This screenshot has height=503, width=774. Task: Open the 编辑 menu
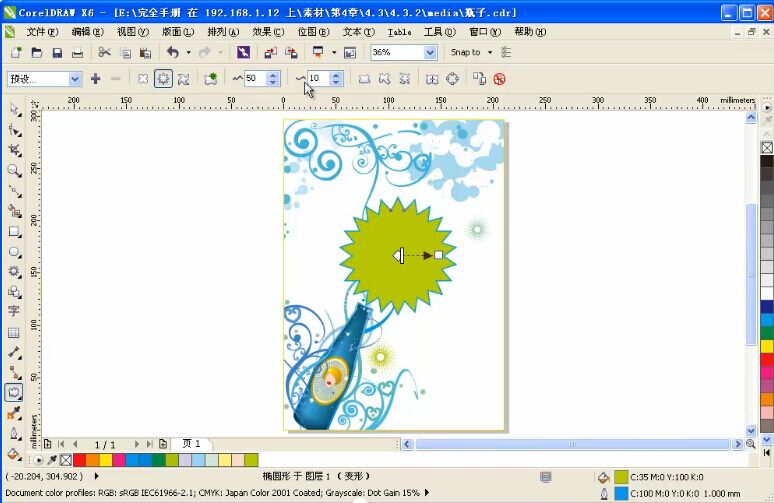(x=87, y=32)
